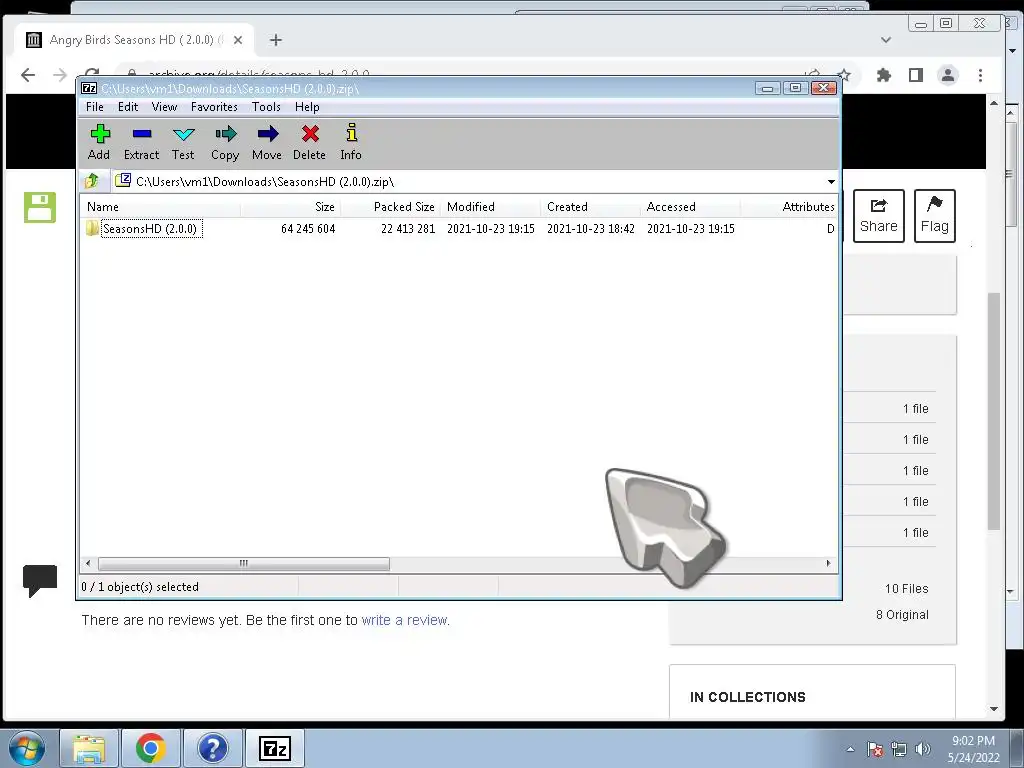Bookmark this page with the star icon
Viewport: 1024px width, 768px height.
pos(844,75)
